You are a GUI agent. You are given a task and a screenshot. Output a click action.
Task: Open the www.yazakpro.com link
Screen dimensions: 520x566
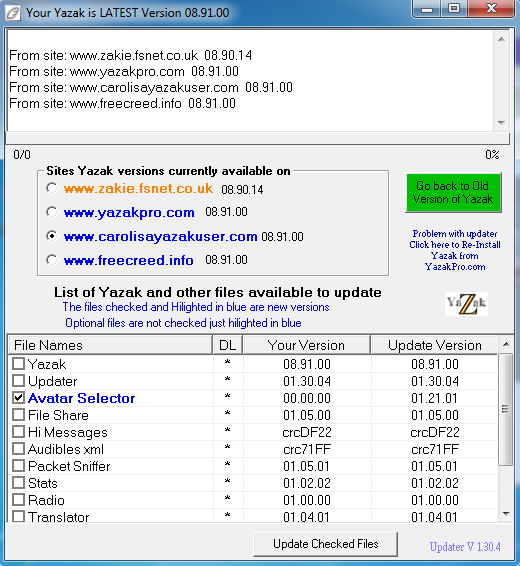point(129,212)
